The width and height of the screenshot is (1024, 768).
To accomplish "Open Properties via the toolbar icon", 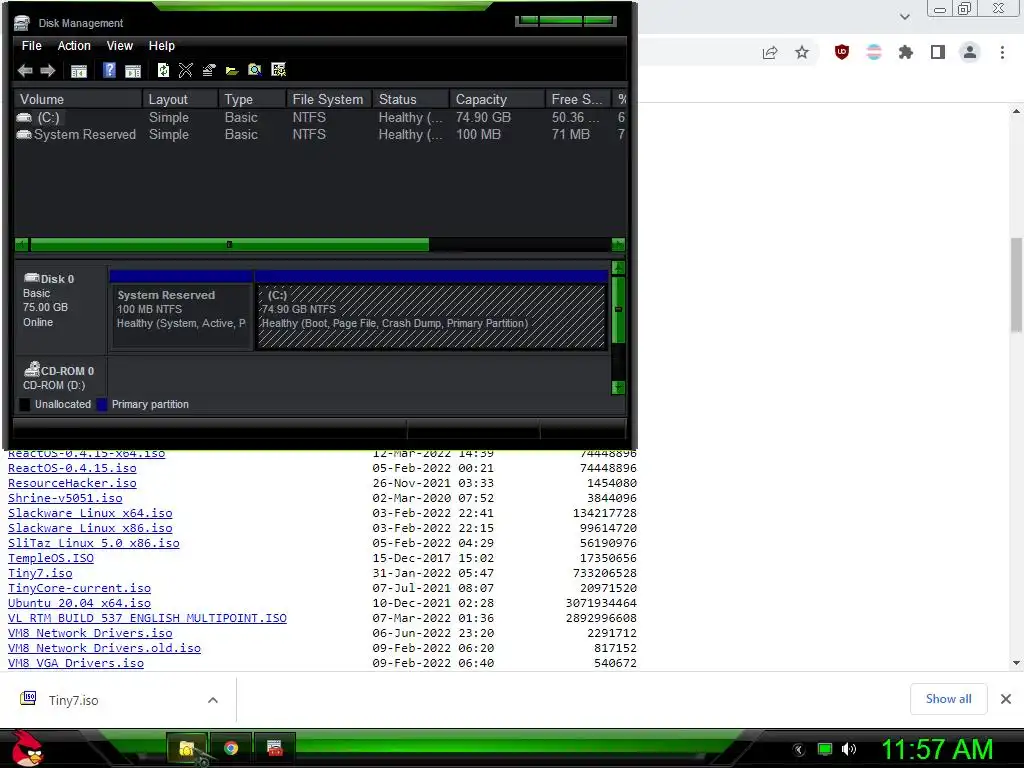I will pos(209,70).
